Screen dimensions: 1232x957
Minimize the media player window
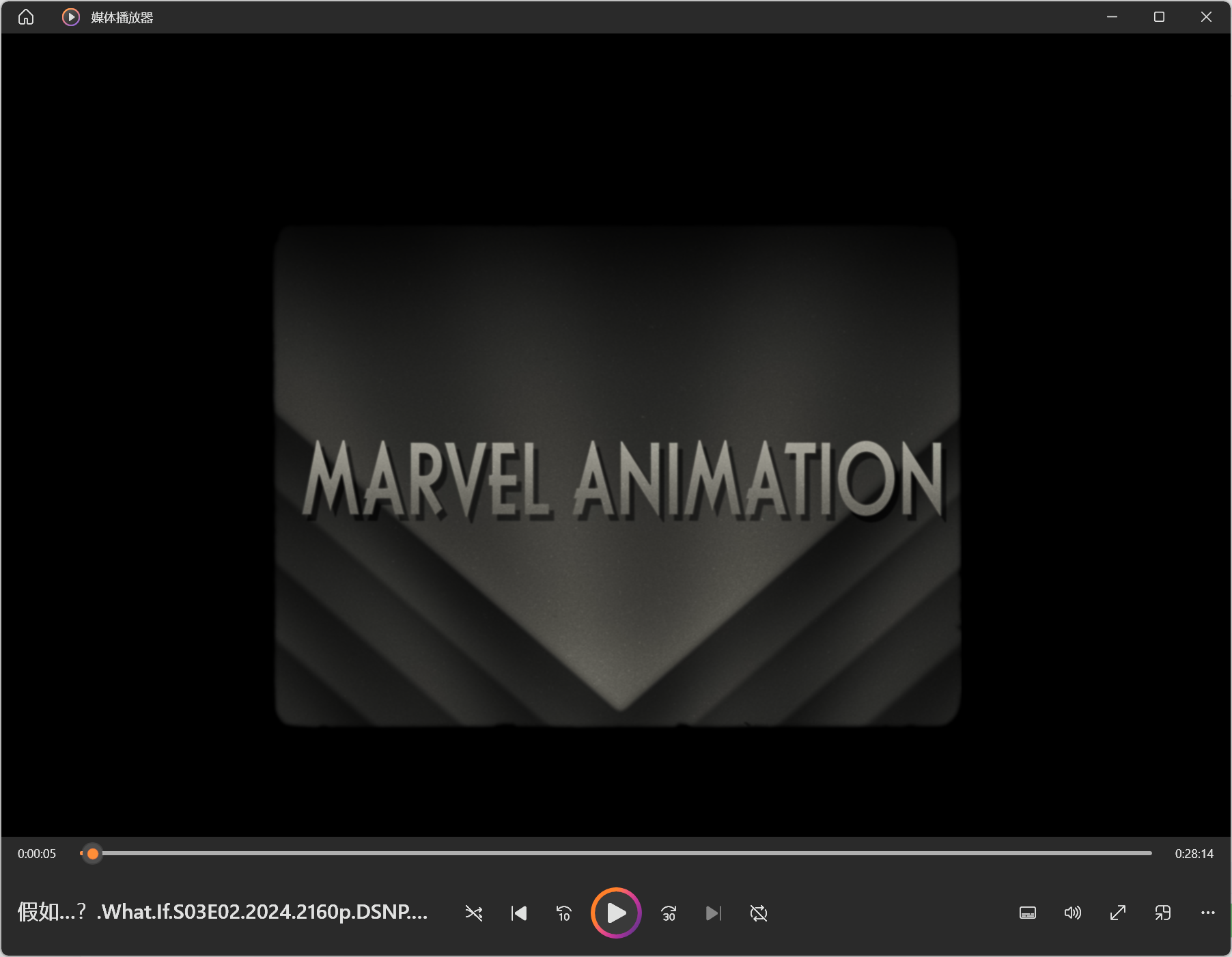[1112, 17]
